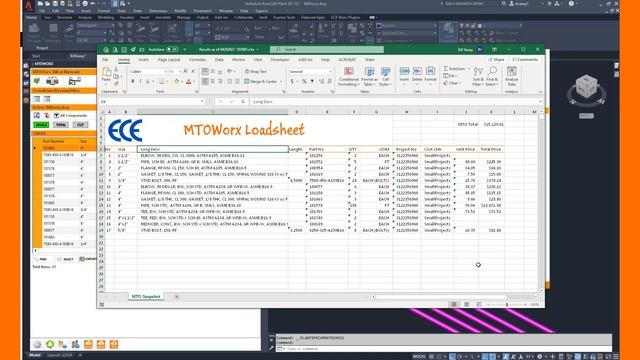
Task: Click the Share button in Excel
Action: click(496, 60)
